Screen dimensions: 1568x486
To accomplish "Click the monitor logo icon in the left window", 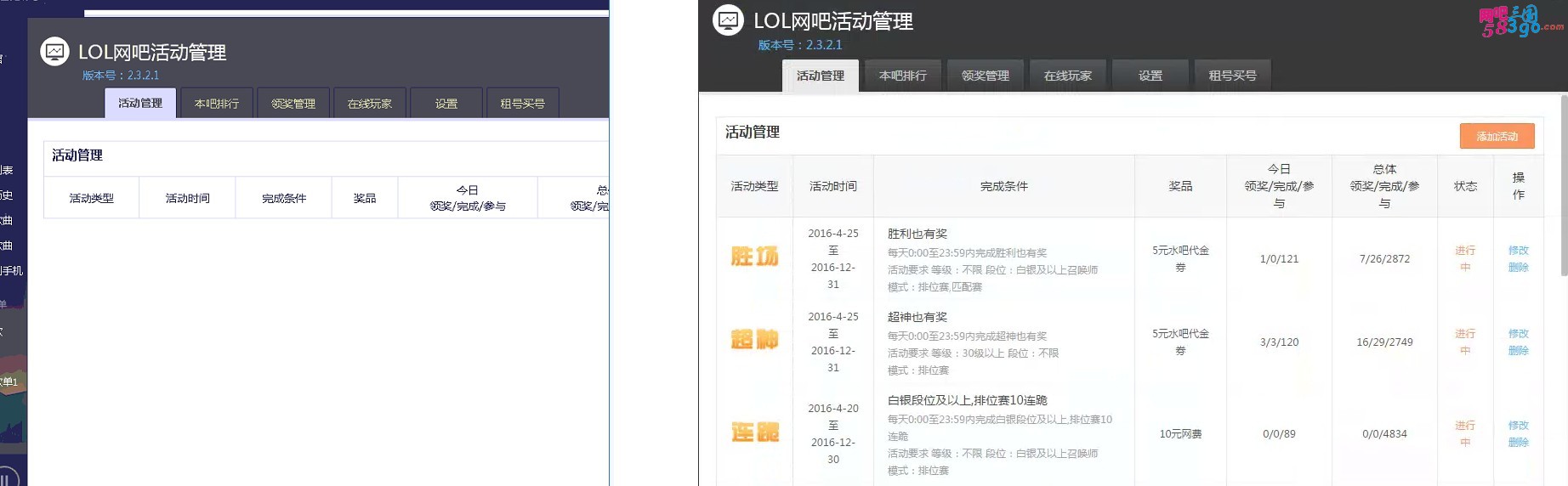I will [x=54, y=52].
